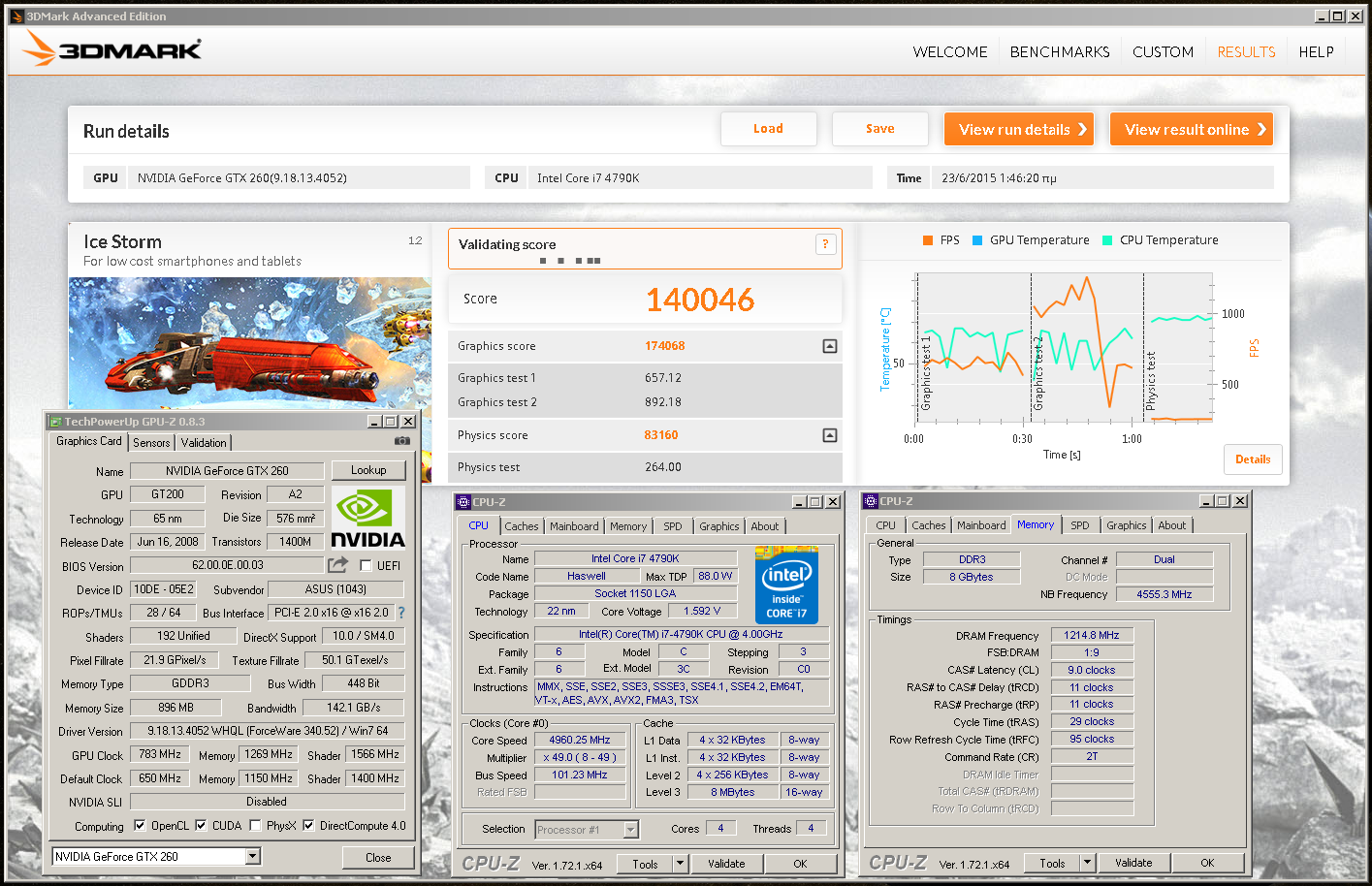Select the RESULTS tab

pos(1246,52)
